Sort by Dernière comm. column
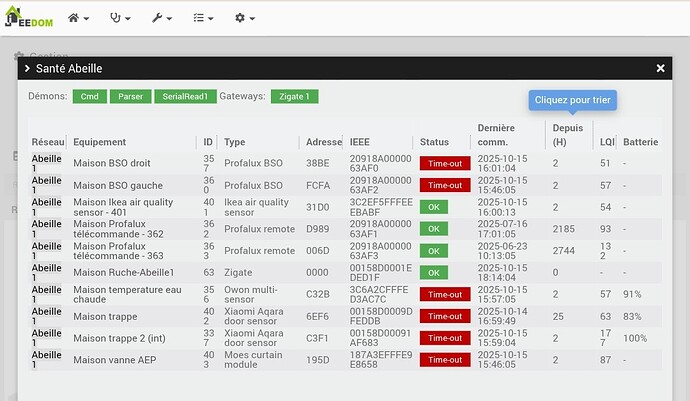The height and width of the screenshot is (401, 690). pos(496,135)
